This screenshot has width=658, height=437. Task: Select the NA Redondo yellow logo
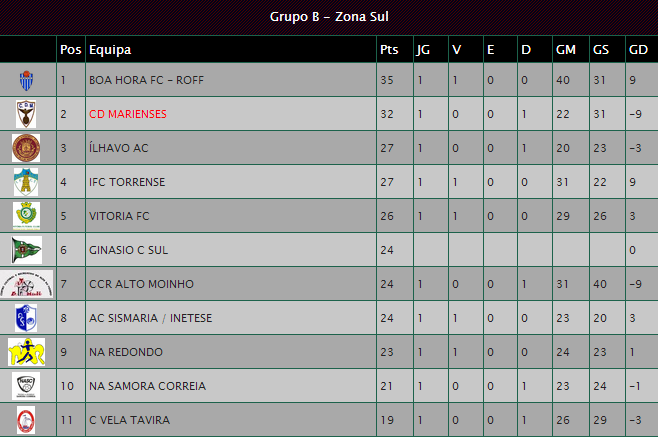click(x=26, y=352)
